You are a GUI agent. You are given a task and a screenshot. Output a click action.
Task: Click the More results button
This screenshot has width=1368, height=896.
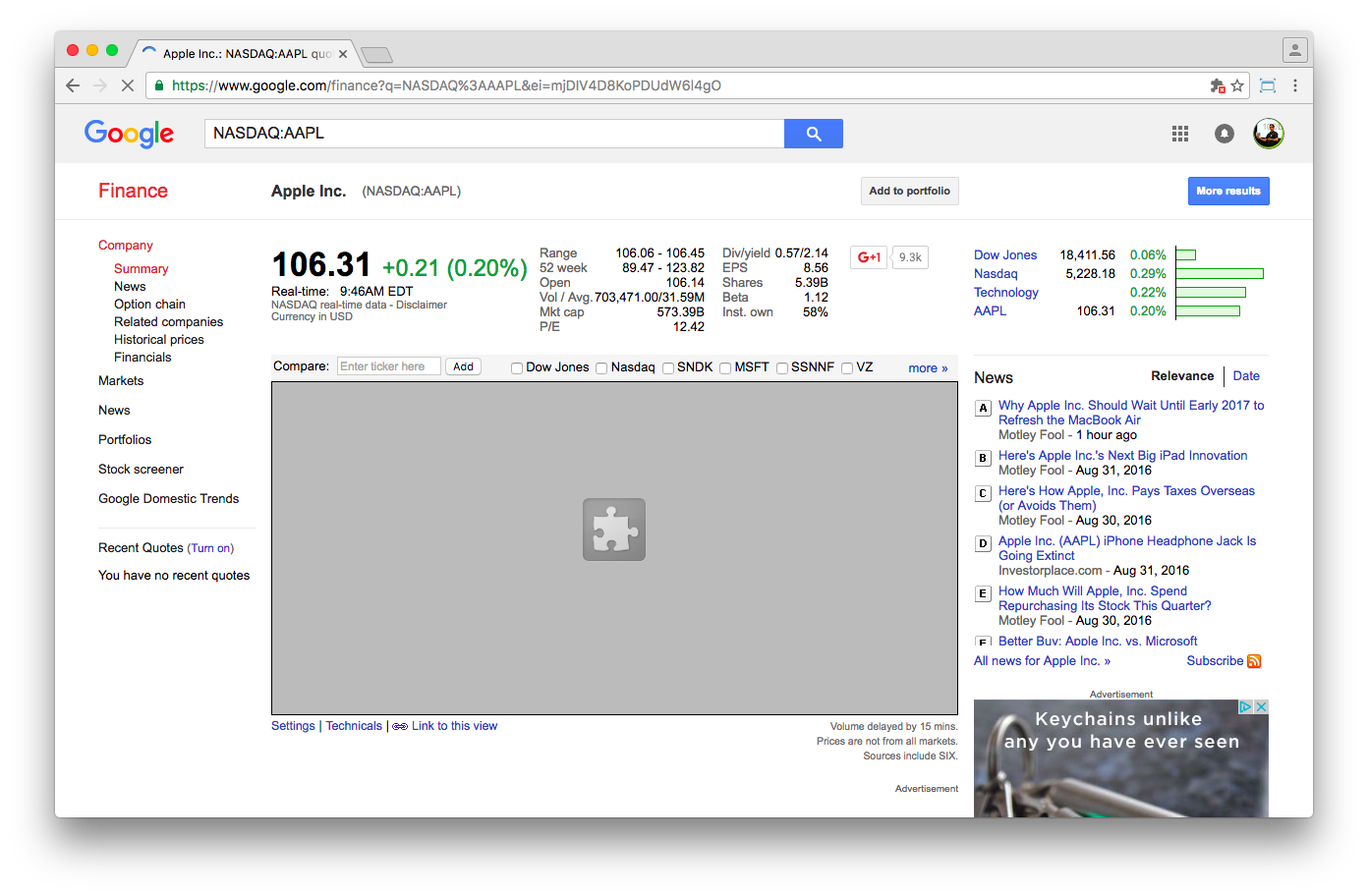(x=1228, y=192)
